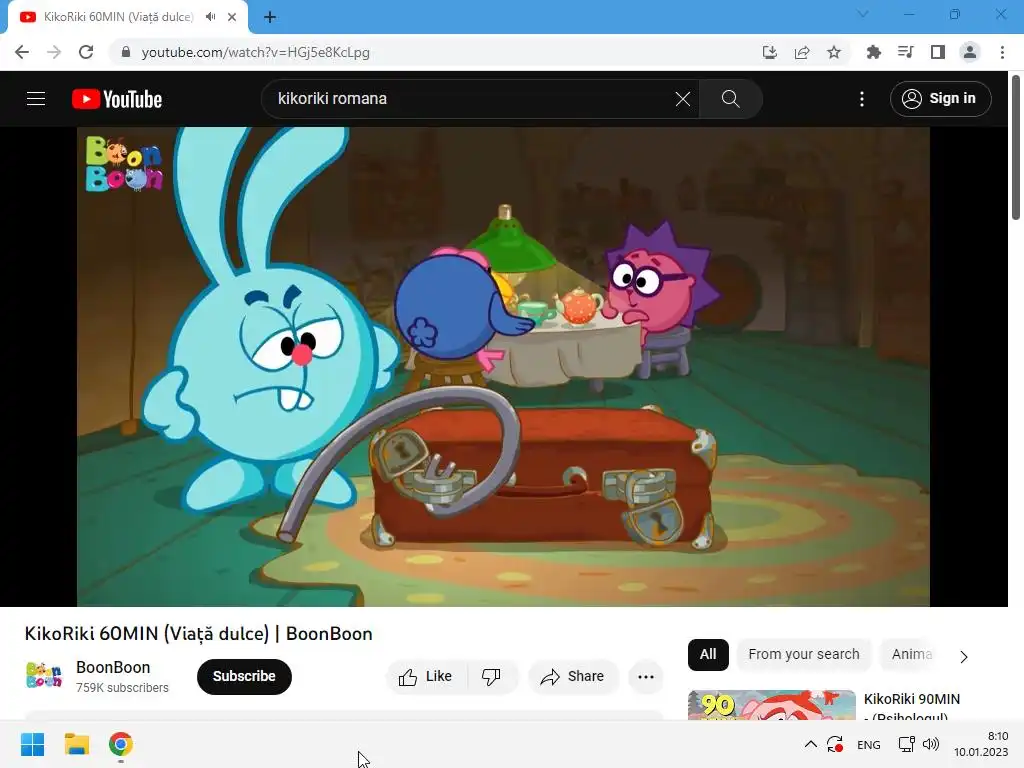1024x768 pixels.
Task: Close the KikoRiki 60MIN tab
Action: pos(232,17)
